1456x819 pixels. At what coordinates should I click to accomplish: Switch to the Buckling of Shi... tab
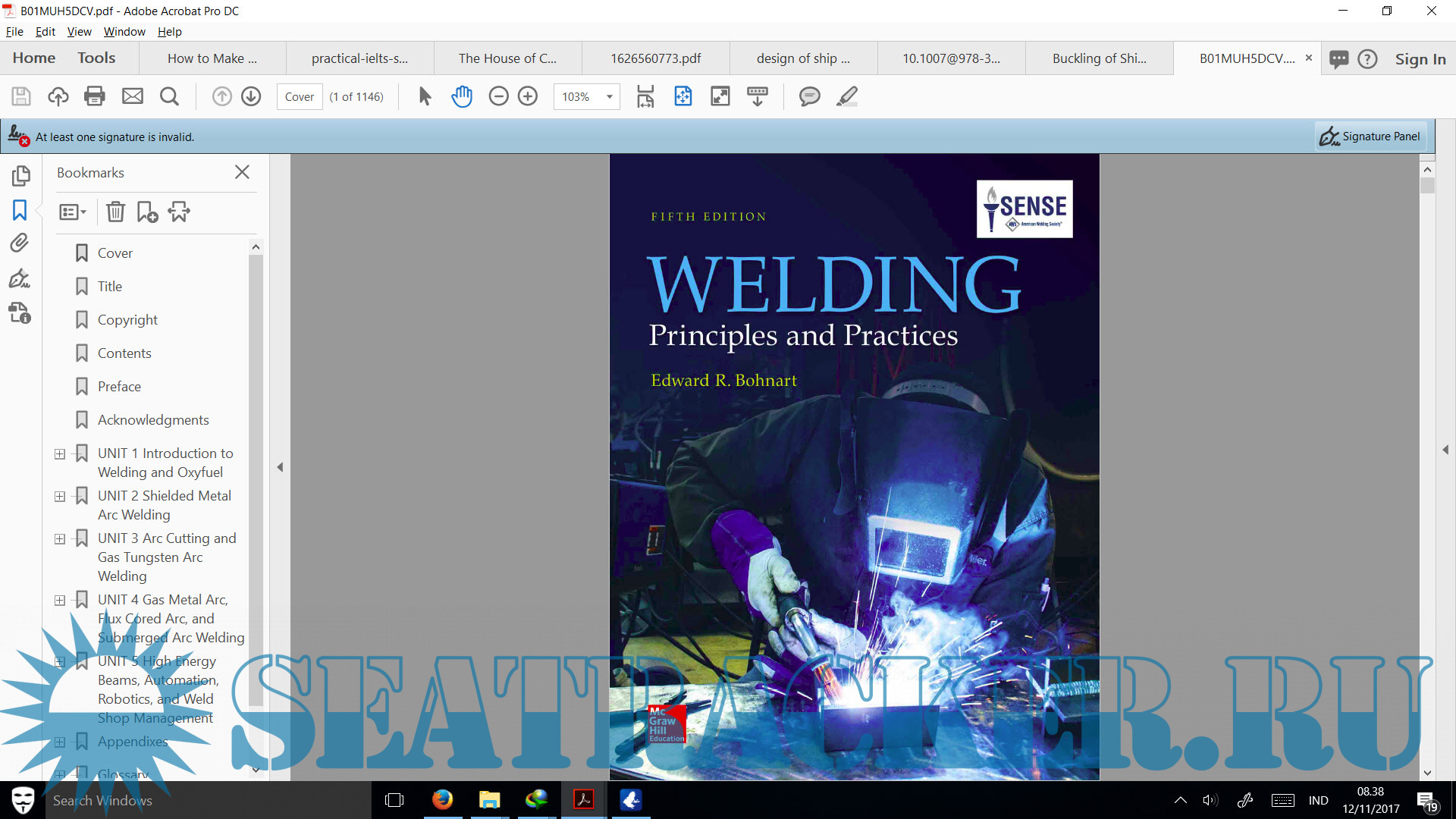pos(1099,58)
